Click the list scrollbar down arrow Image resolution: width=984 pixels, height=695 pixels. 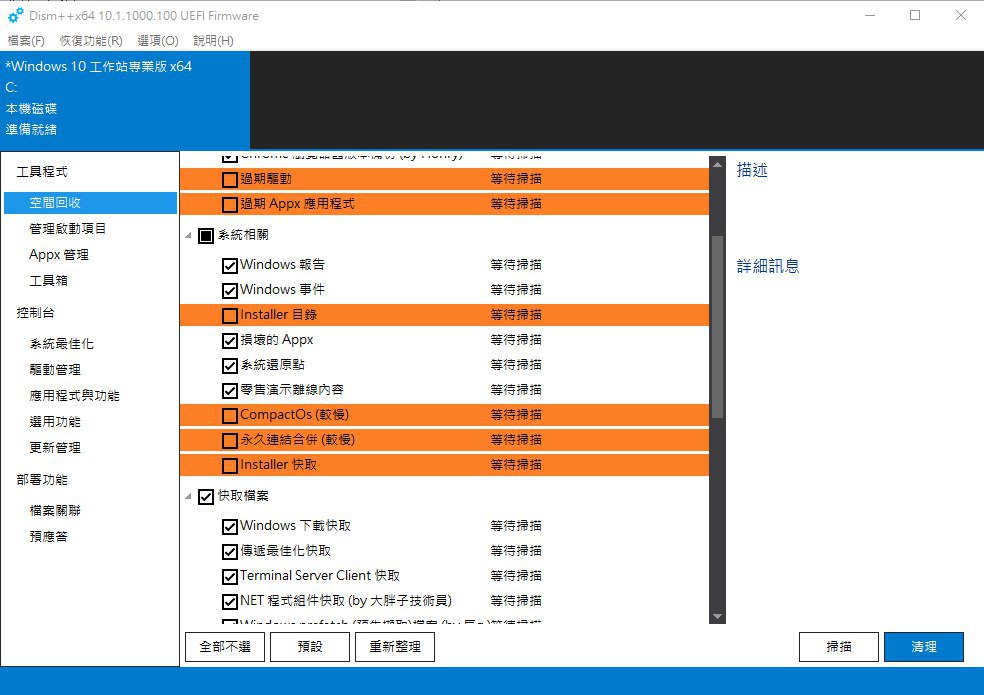(x=717, y=616)
